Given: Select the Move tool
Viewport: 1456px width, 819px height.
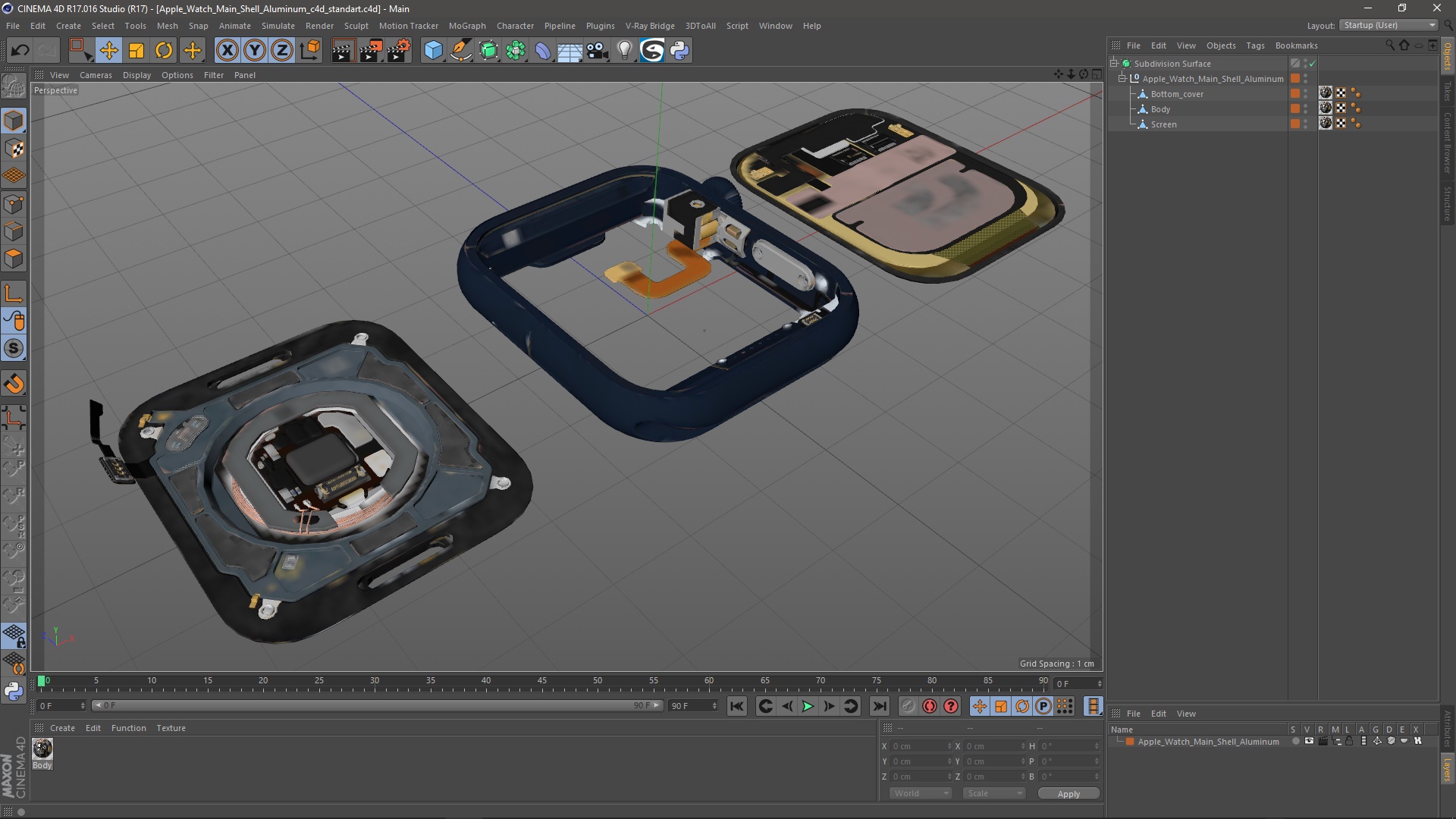Looking at the screenshot, I should pos(108,51).
